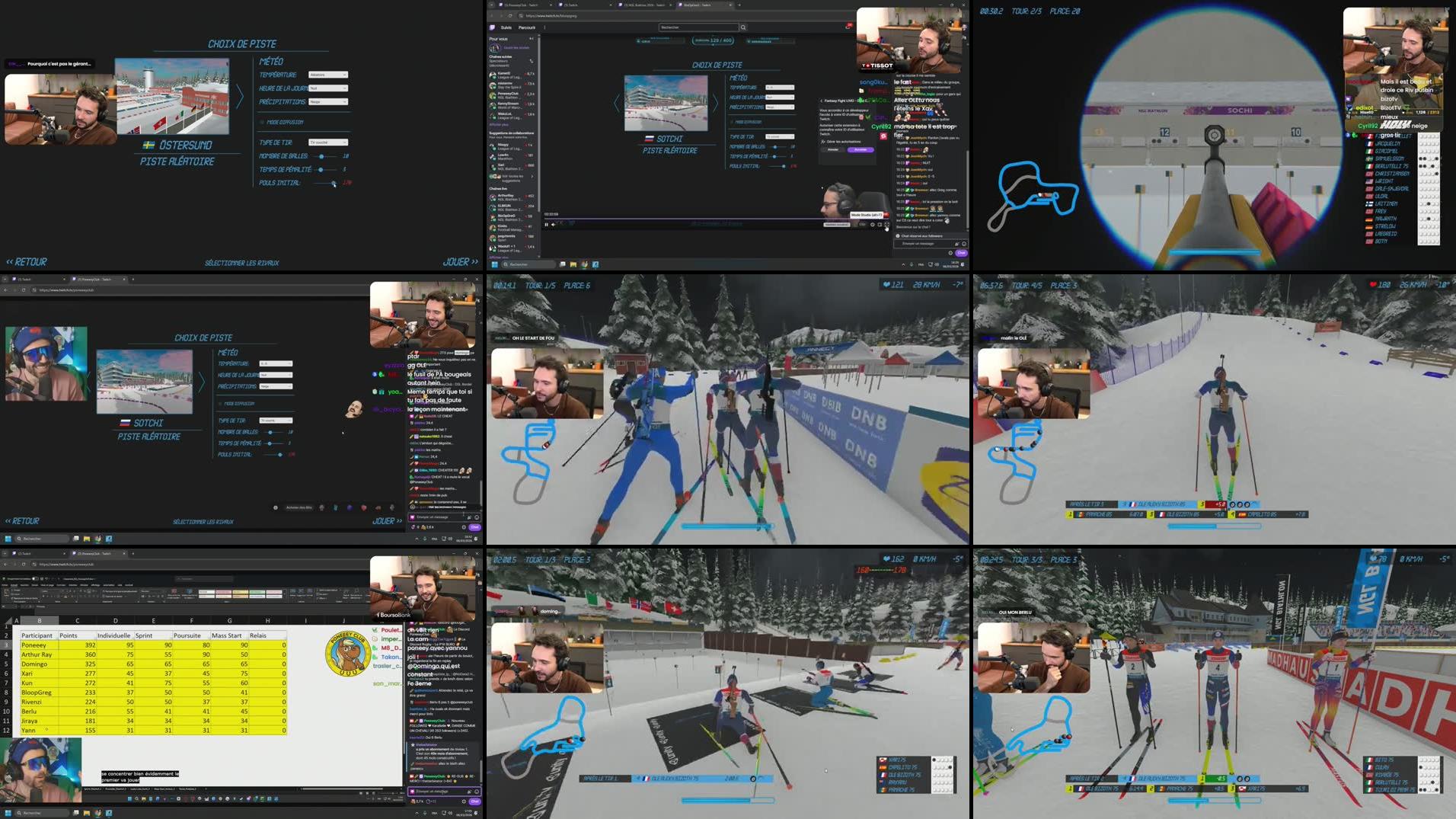Open the Précipitations dropdown showing Neige
Viewport: 1456px width, 819px height.
click(x=327, y=101)
